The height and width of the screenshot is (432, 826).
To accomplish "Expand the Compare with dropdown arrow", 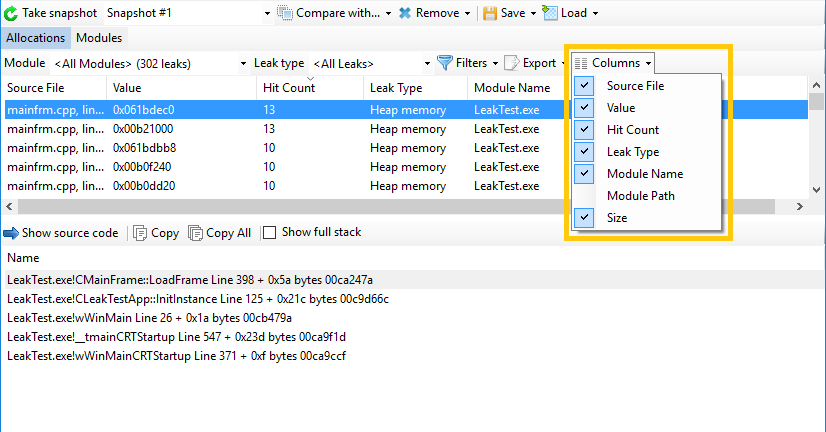I will 388,14.
